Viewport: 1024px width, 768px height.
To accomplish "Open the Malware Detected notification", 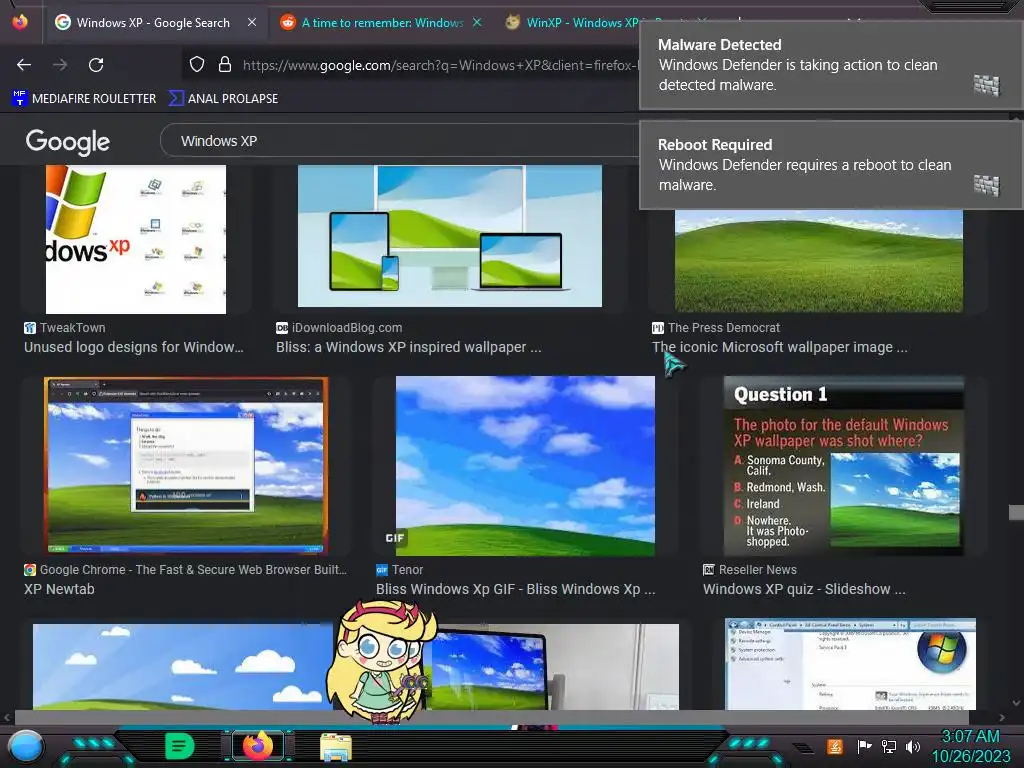I will [x=830, y=65].
